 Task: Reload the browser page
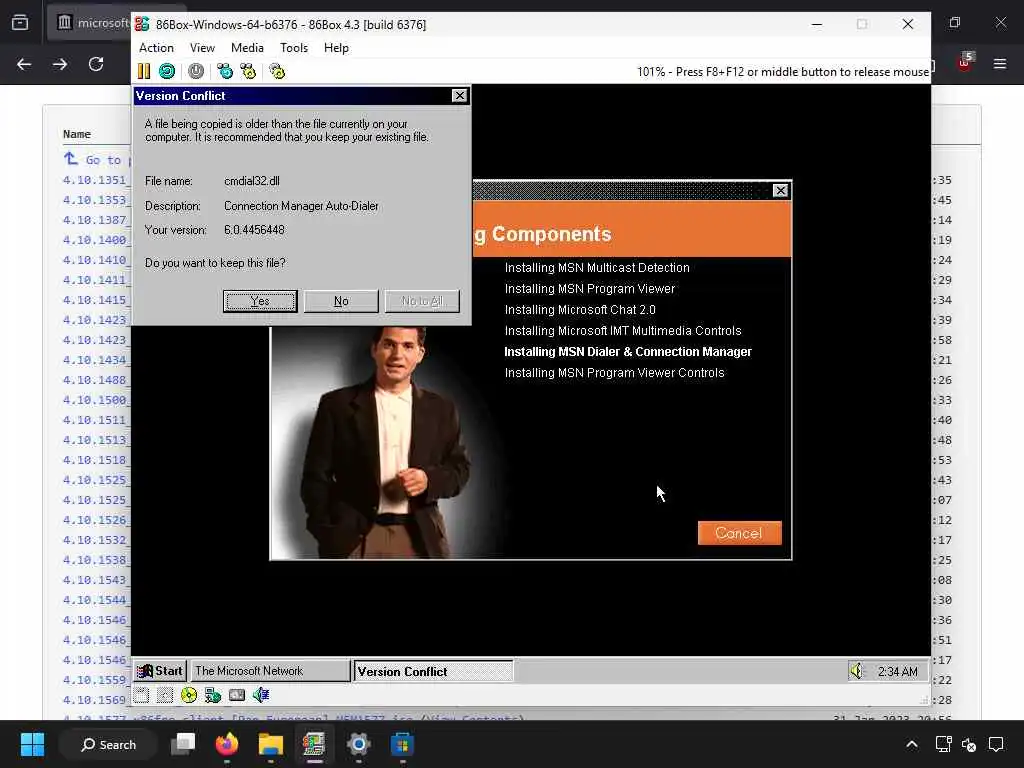[96, 64]
